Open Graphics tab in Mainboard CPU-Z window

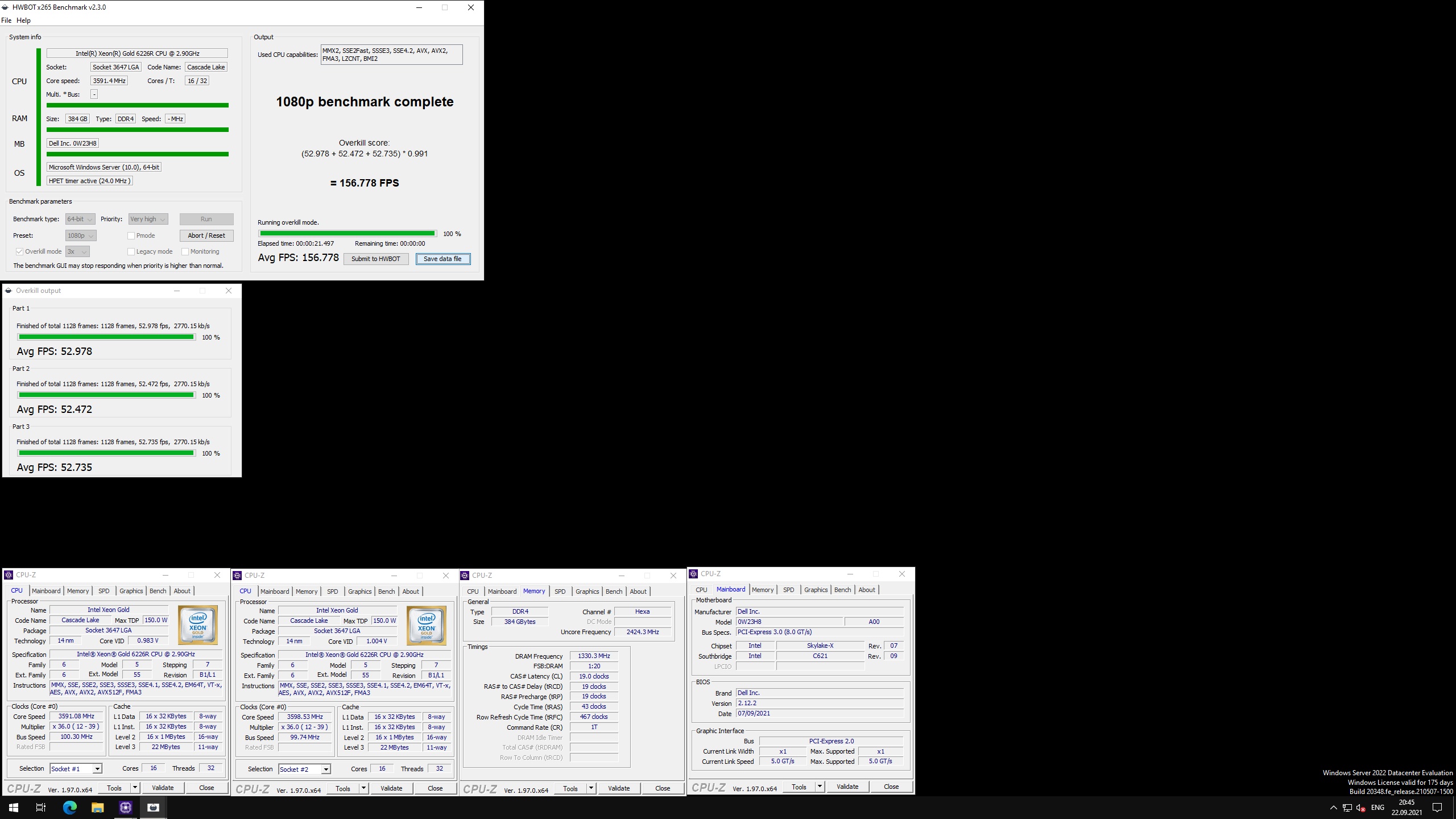click(816, 590)
